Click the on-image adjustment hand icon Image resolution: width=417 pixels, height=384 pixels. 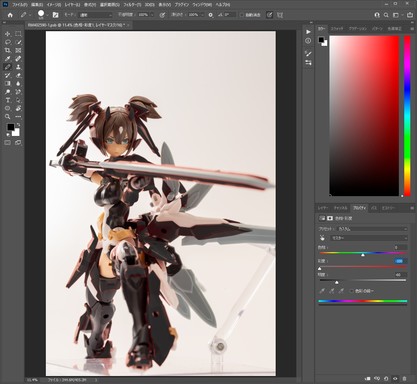pos(322,238)
